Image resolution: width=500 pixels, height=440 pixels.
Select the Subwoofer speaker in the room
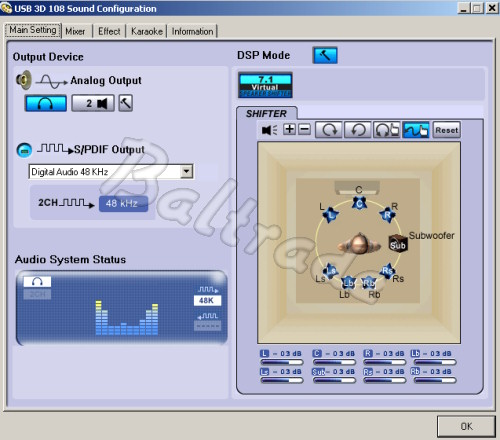tap(398, 243)
